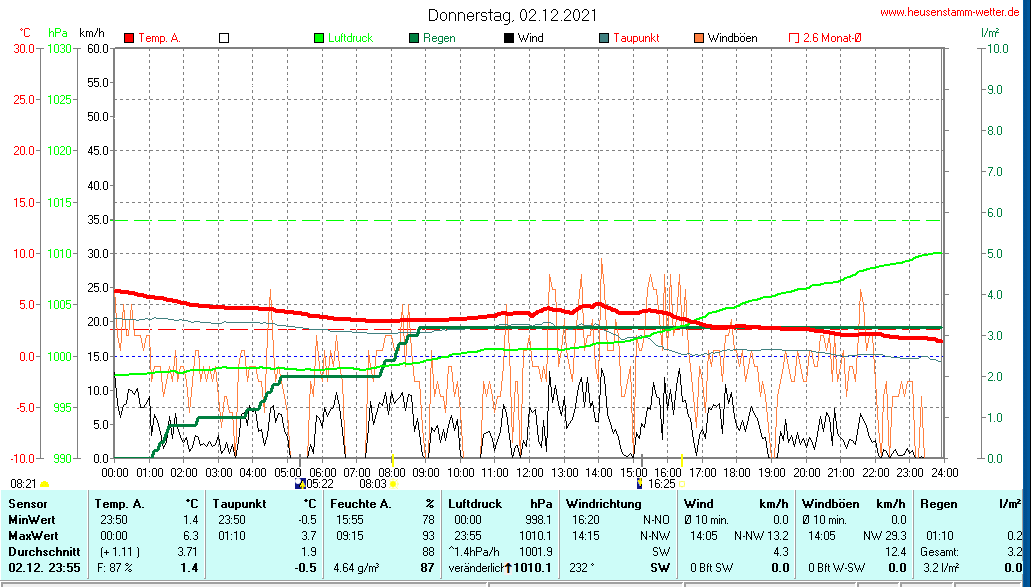Click the 3.2 l/m² rain total value
This screenshot has width=1034, height=587.
pyautogui.click(x=940, y=568)
